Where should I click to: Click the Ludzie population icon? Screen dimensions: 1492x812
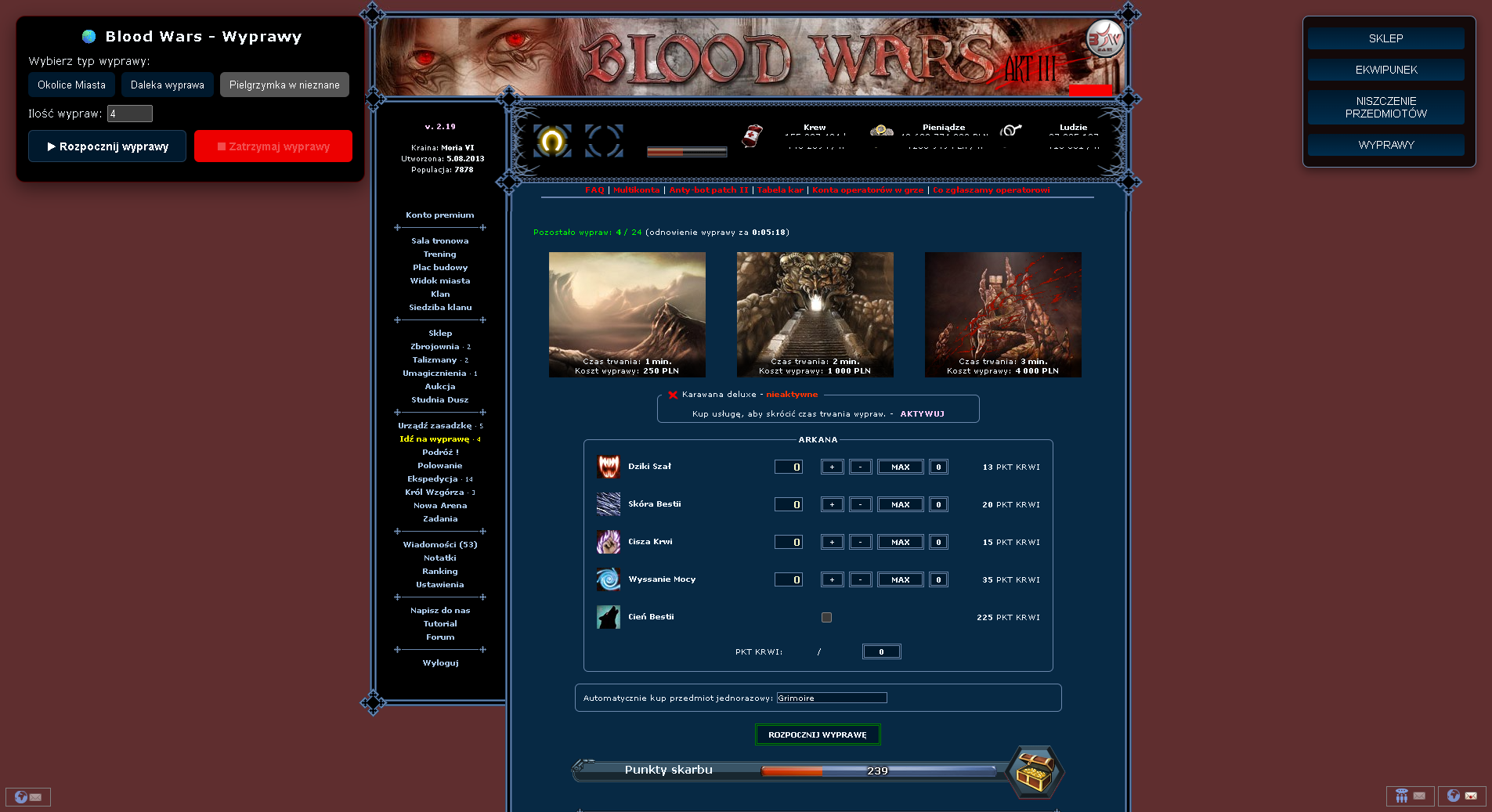1011,130
